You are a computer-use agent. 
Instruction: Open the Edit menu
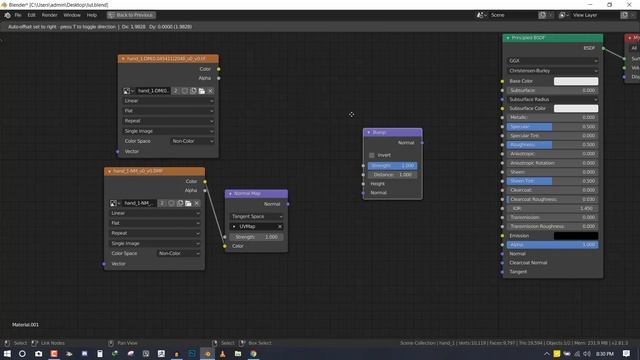[x=31, y=15]
